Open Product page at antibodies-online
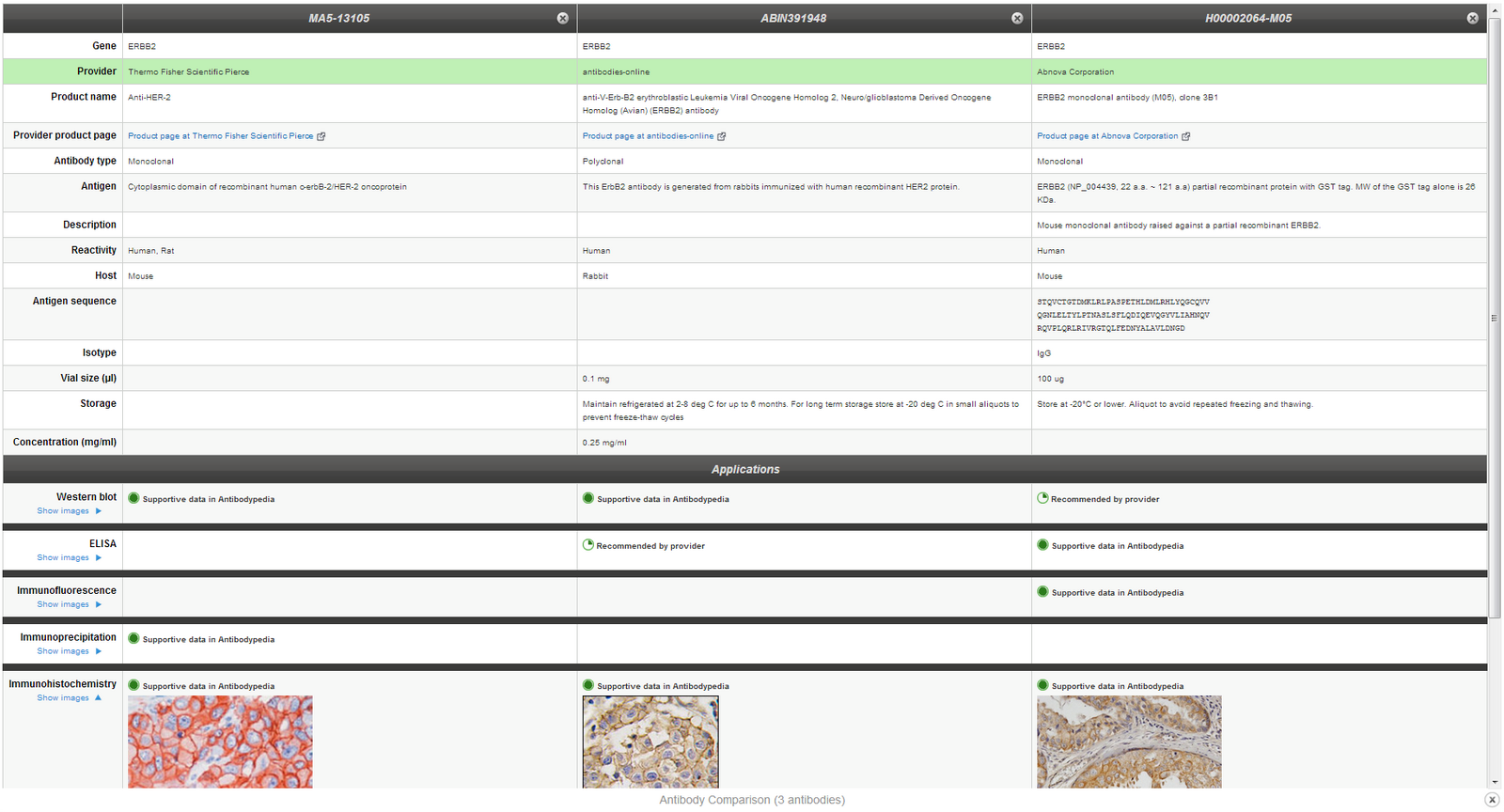This screenshot has width=1504, height=812. point(648,136)
